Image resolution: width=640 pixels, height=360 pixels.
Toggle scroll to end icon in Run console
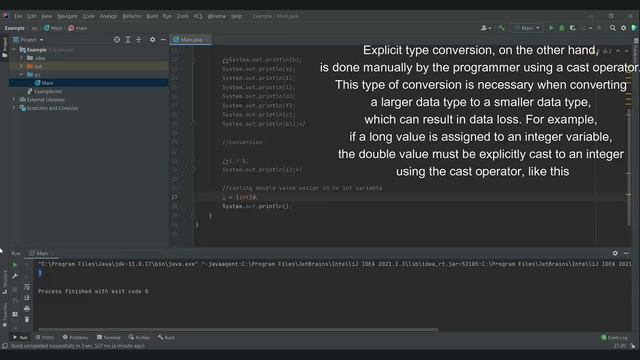pos(27,298)
